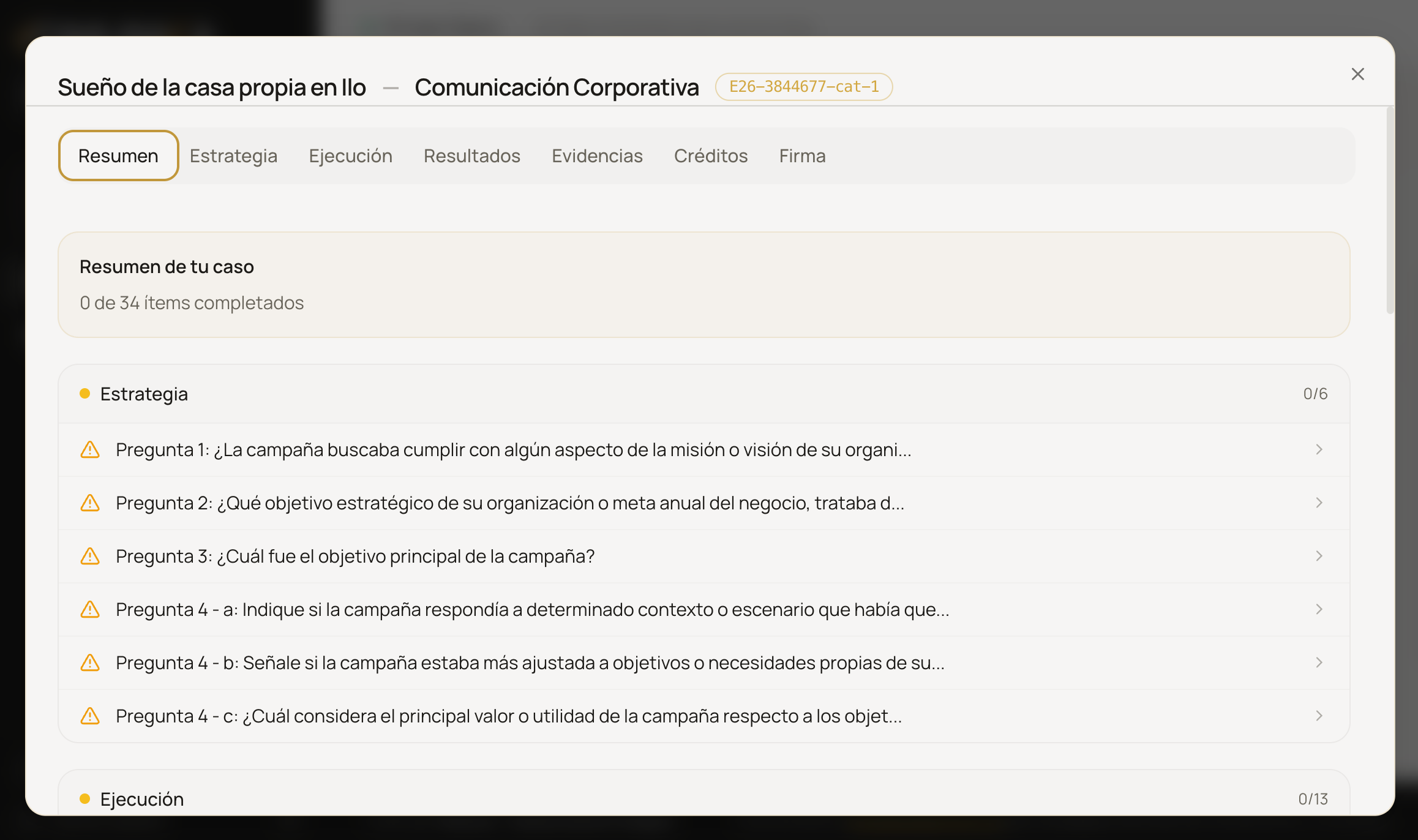
Task: Open Pregunta 3: objetivo principal de la campaña
Action: point(703,556)
